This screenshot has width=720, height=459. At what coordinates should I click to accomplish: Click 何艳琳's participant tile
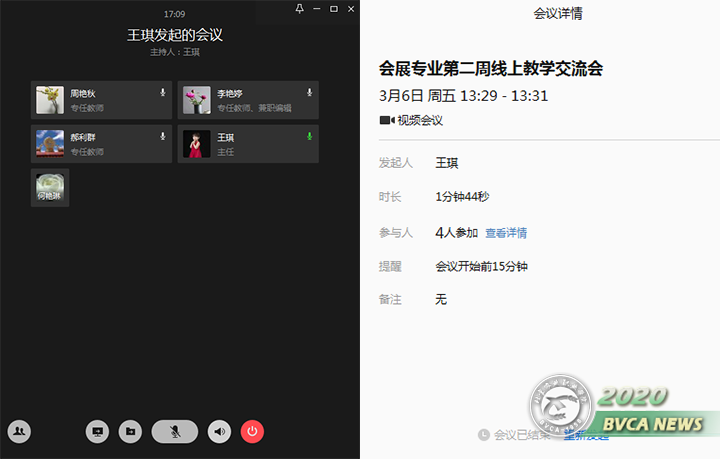point(50,187)
